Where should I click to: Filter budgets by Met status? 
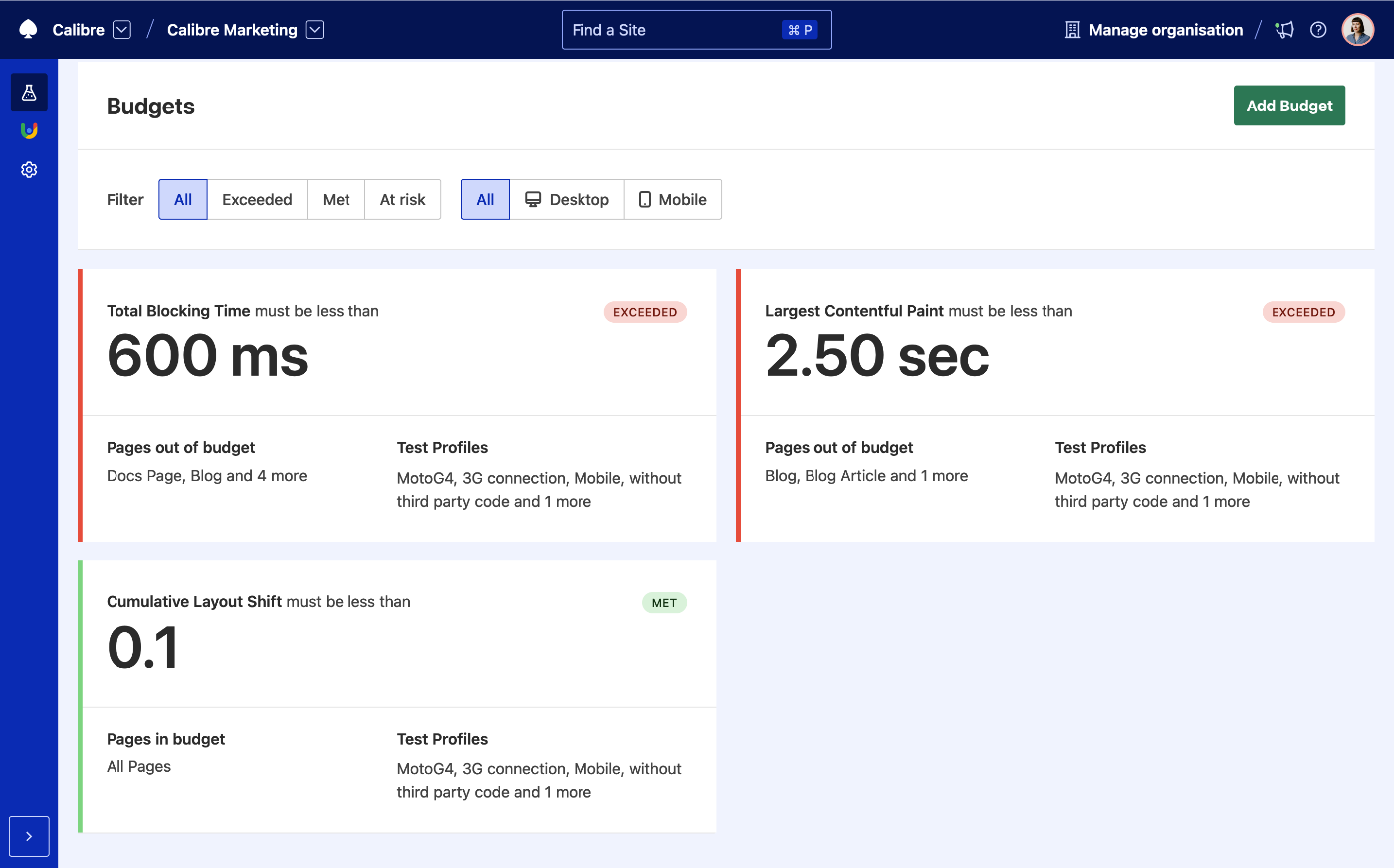(336, 199)
